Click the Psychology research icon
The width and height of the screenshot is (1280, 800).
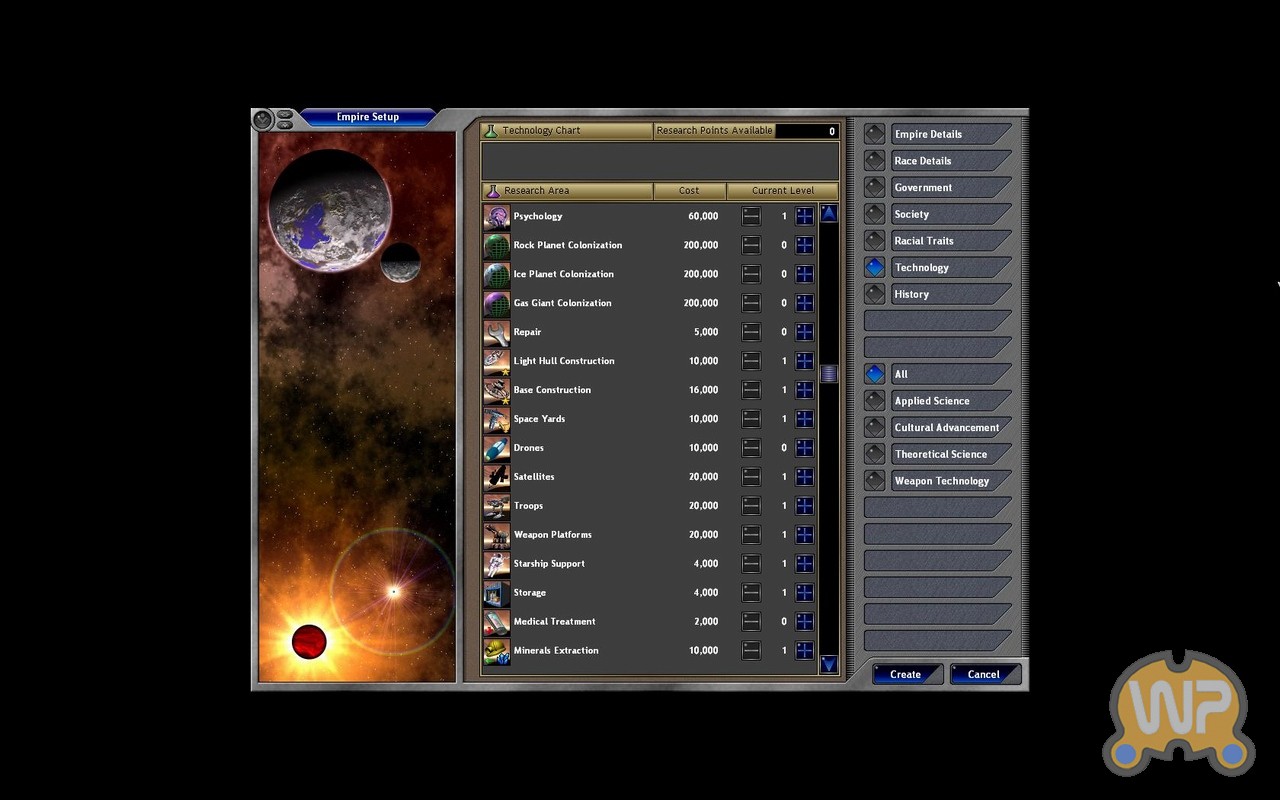click(497, 217)
